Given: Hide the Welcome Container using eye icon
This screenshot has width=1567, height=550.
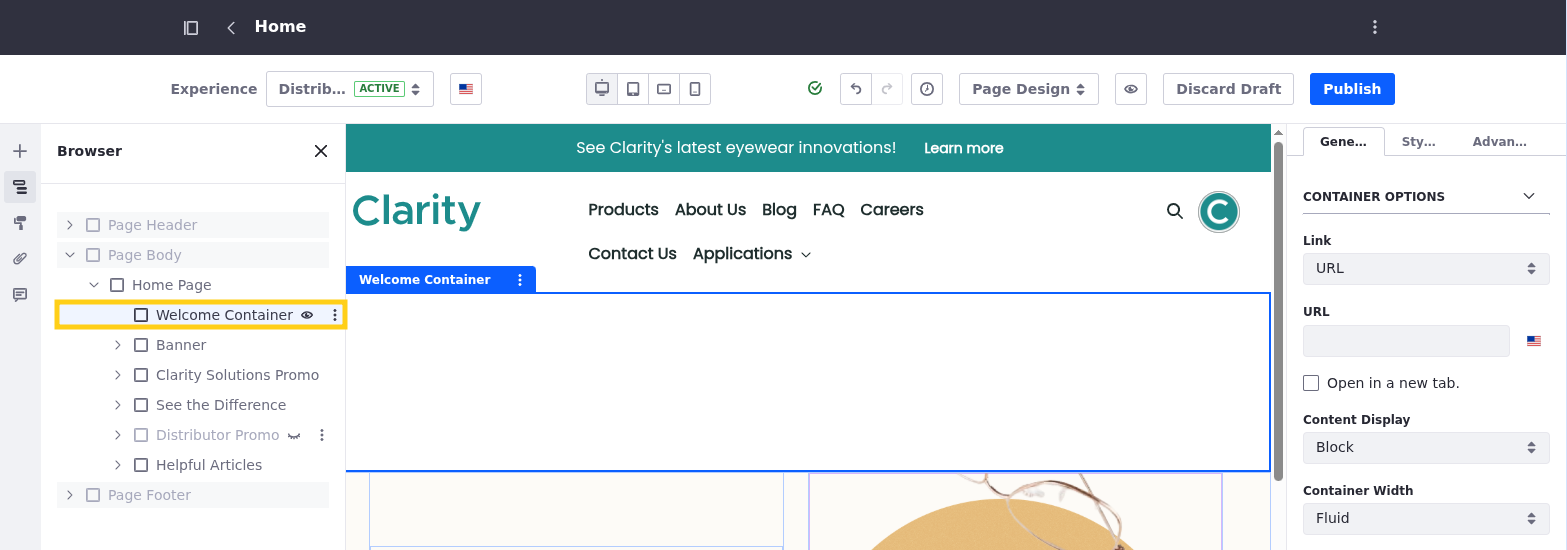Looking at the screenshot, I should [308, 315].
